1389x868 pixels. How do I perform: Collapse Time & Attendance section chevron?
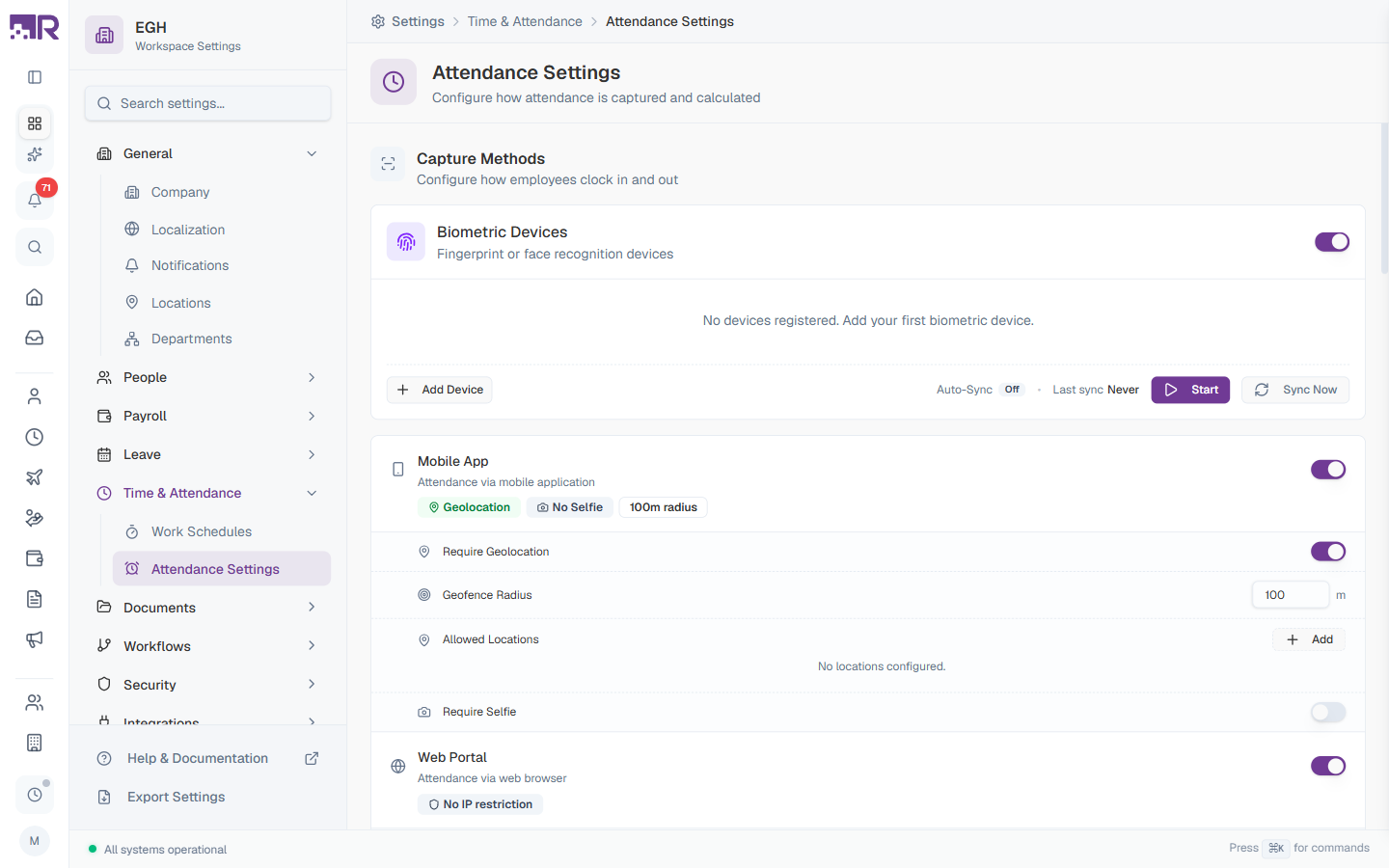coord(312,493)
